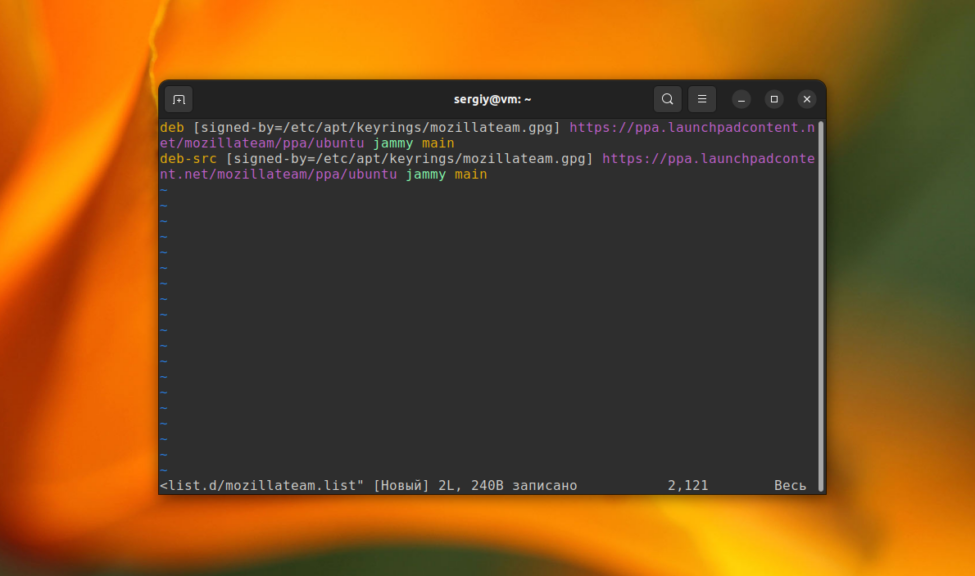Click signed-by option in the deb-src line

click(x=410, y=159)
